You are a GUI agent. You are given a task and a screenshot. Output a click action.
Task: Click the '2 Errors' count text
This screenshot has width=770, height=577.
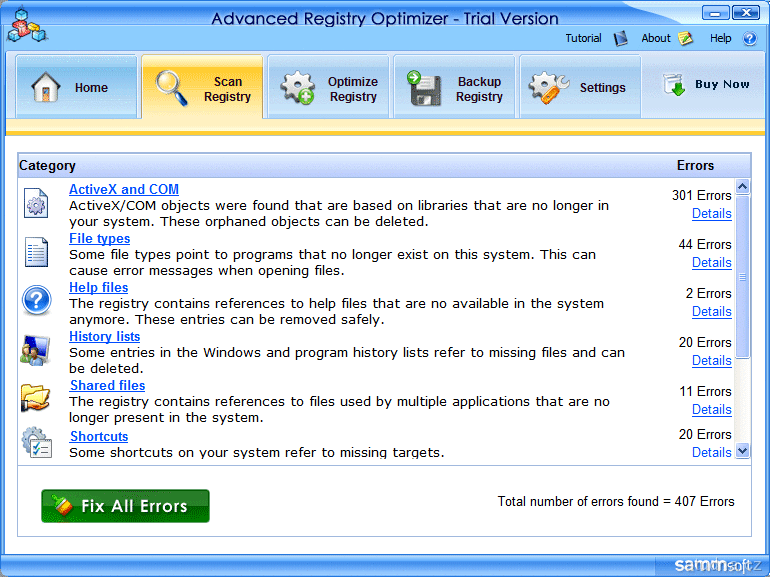pos(708,294)
